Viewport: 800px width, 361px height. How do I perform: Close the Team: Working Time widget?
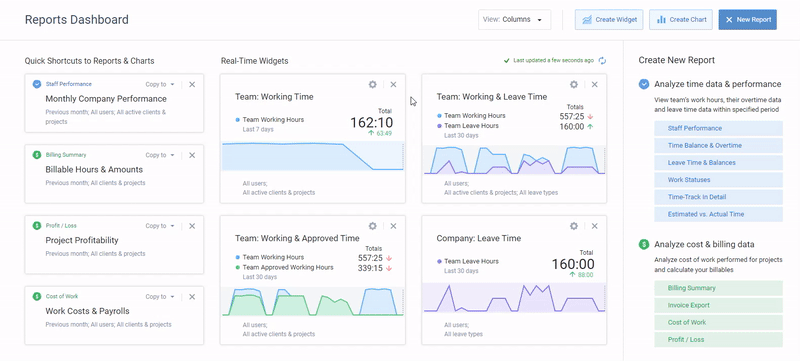[x=393, y=85]
